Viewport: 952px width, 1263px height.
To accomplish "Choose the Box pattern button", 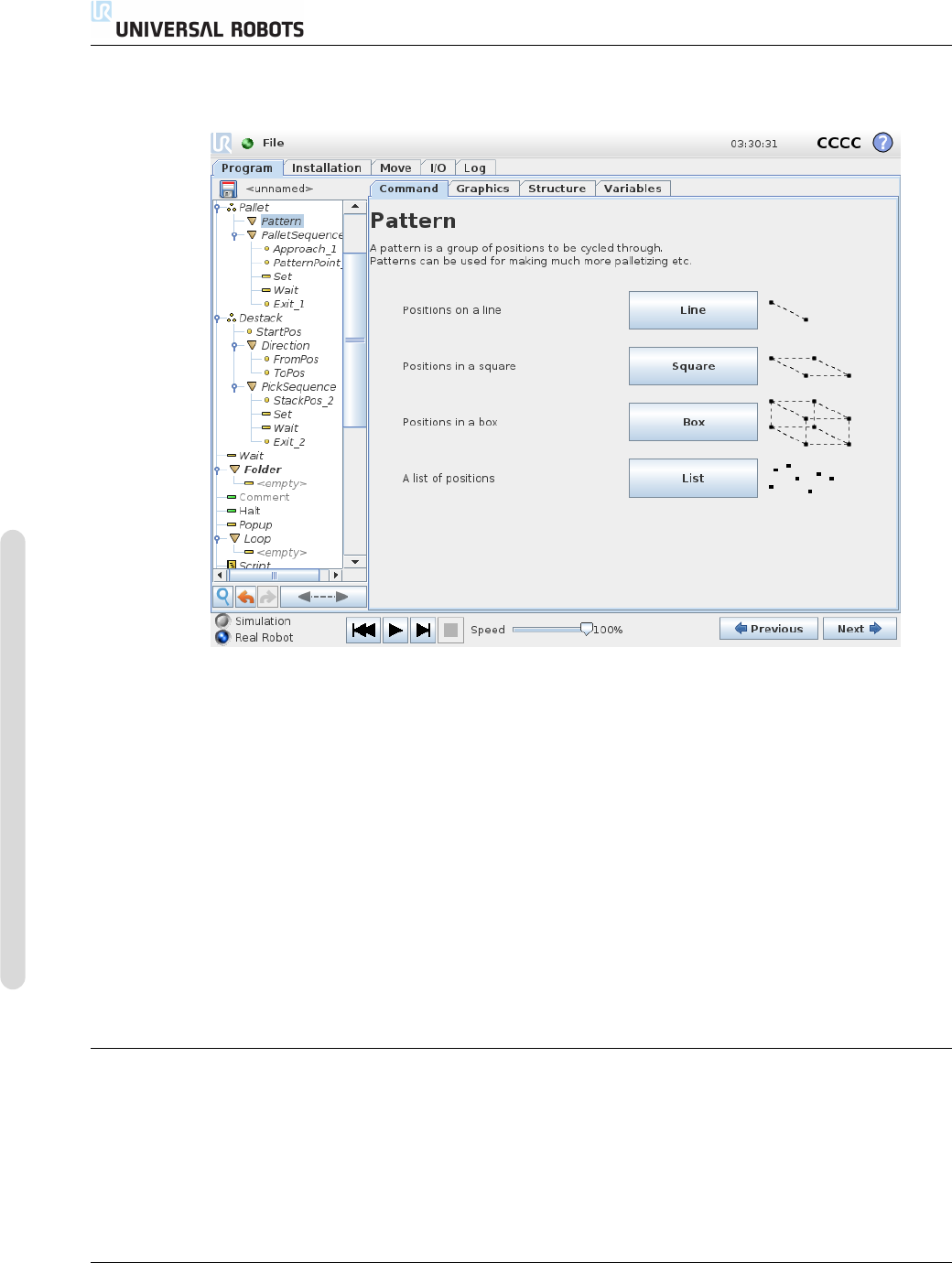I will 693,422.
